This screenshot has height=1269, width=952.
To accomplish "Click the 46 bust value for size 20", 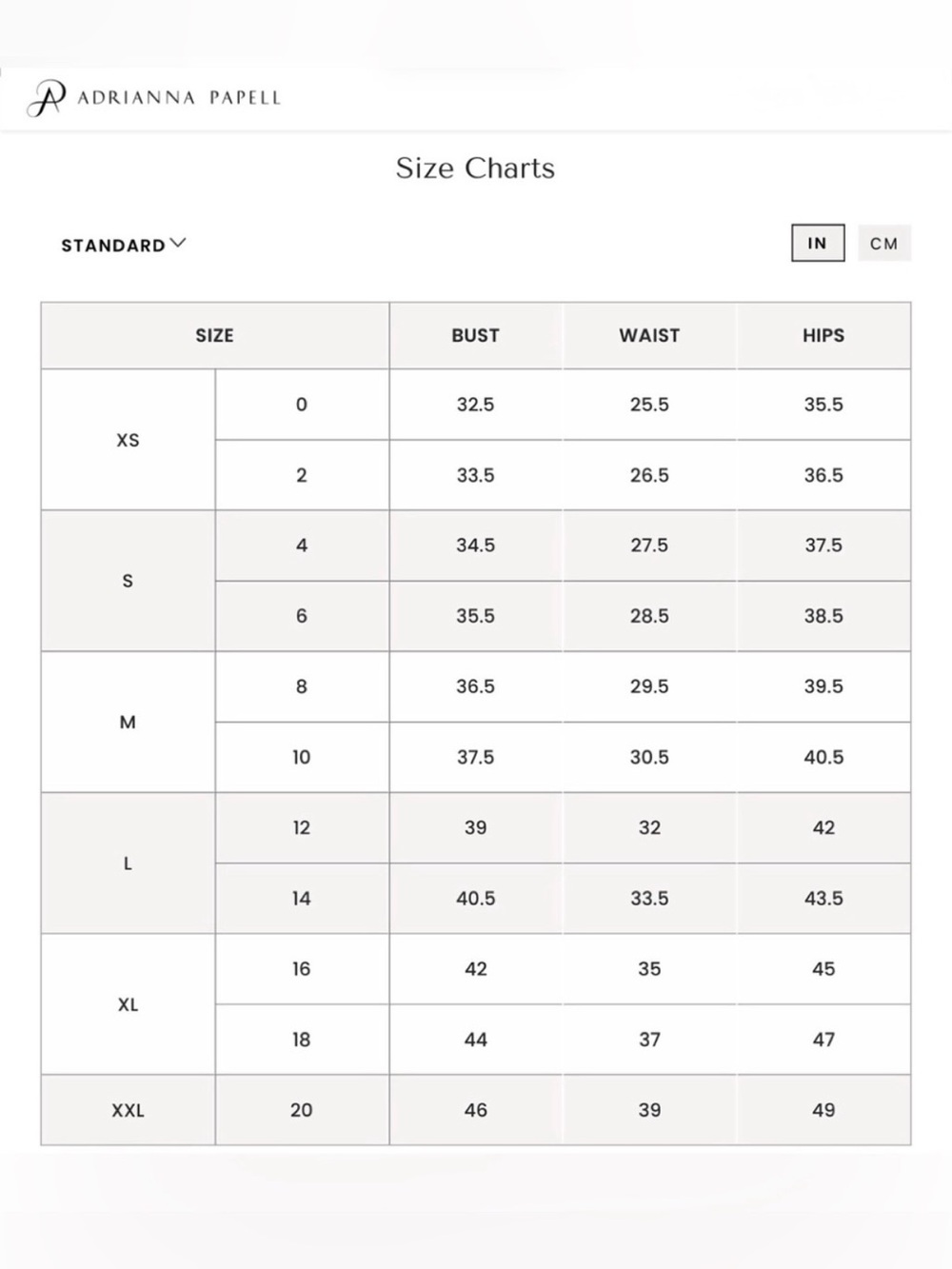I will pyautogui.click(x=476, y=1110).
